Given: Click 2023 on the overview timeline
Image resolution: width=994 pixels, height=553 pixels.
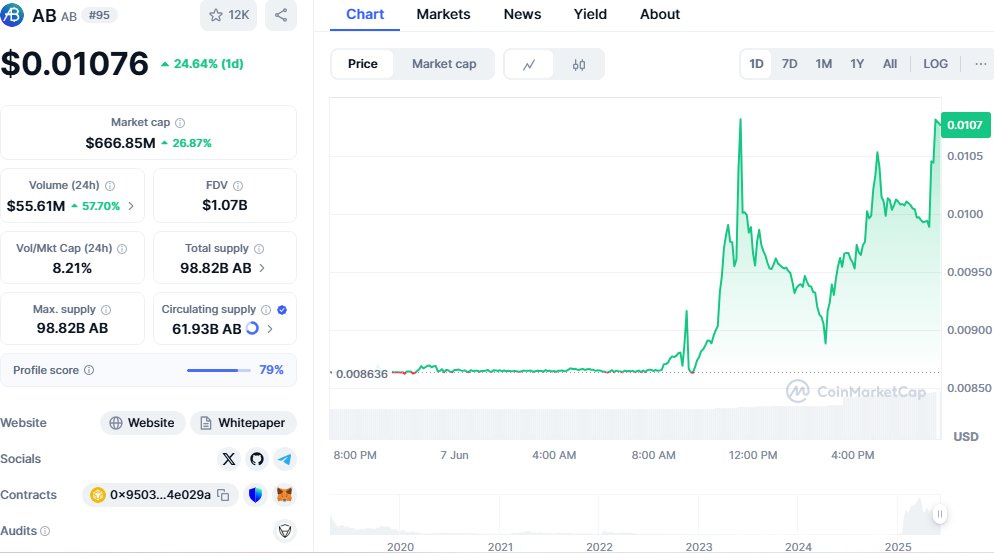Looking at the screenshot, I should pyautogui.click(x=699, y=546).
